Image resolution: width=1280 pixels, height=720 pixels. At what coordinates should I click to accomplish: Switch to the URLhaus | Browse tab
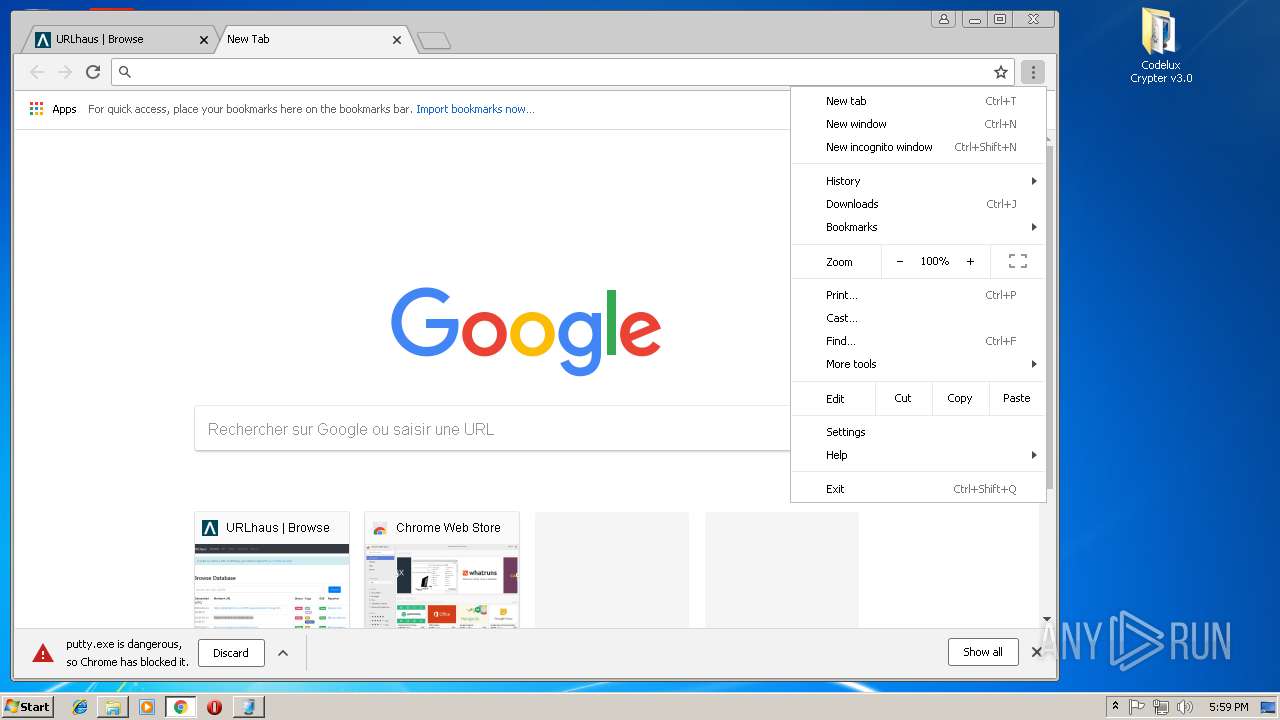[118, 40]
